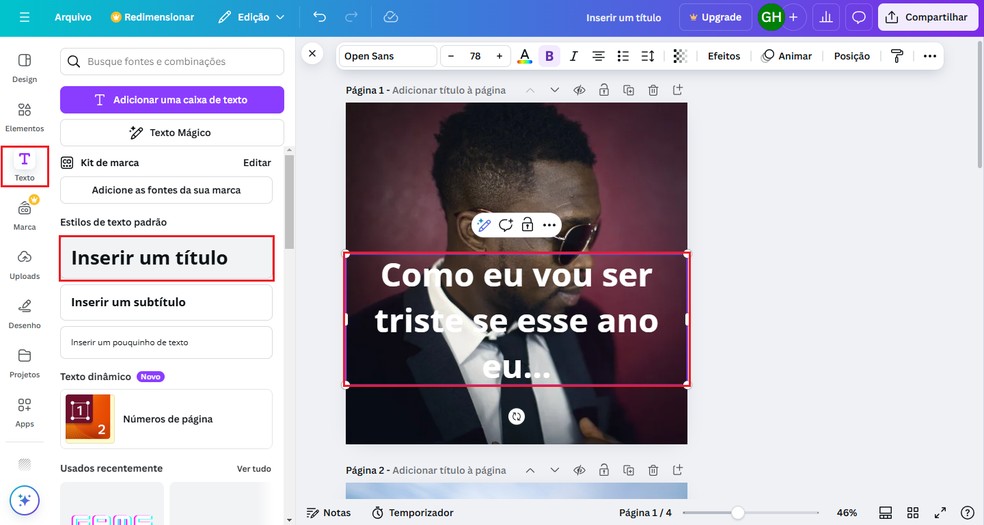Open the comments speech bubble
Image resolution: width=984 pixels, height=525 pixels.
tap(858, 17)
